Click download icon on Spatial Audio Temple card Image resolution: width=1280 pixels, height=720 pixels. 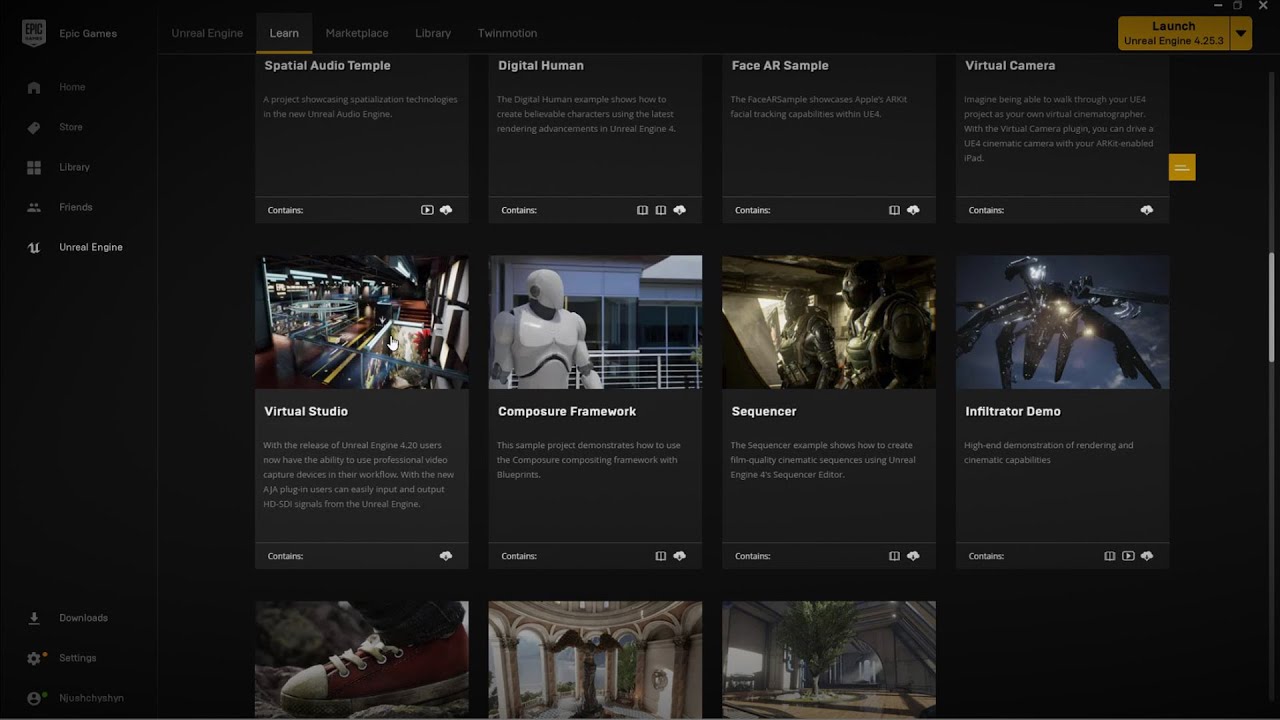[446, 210]
